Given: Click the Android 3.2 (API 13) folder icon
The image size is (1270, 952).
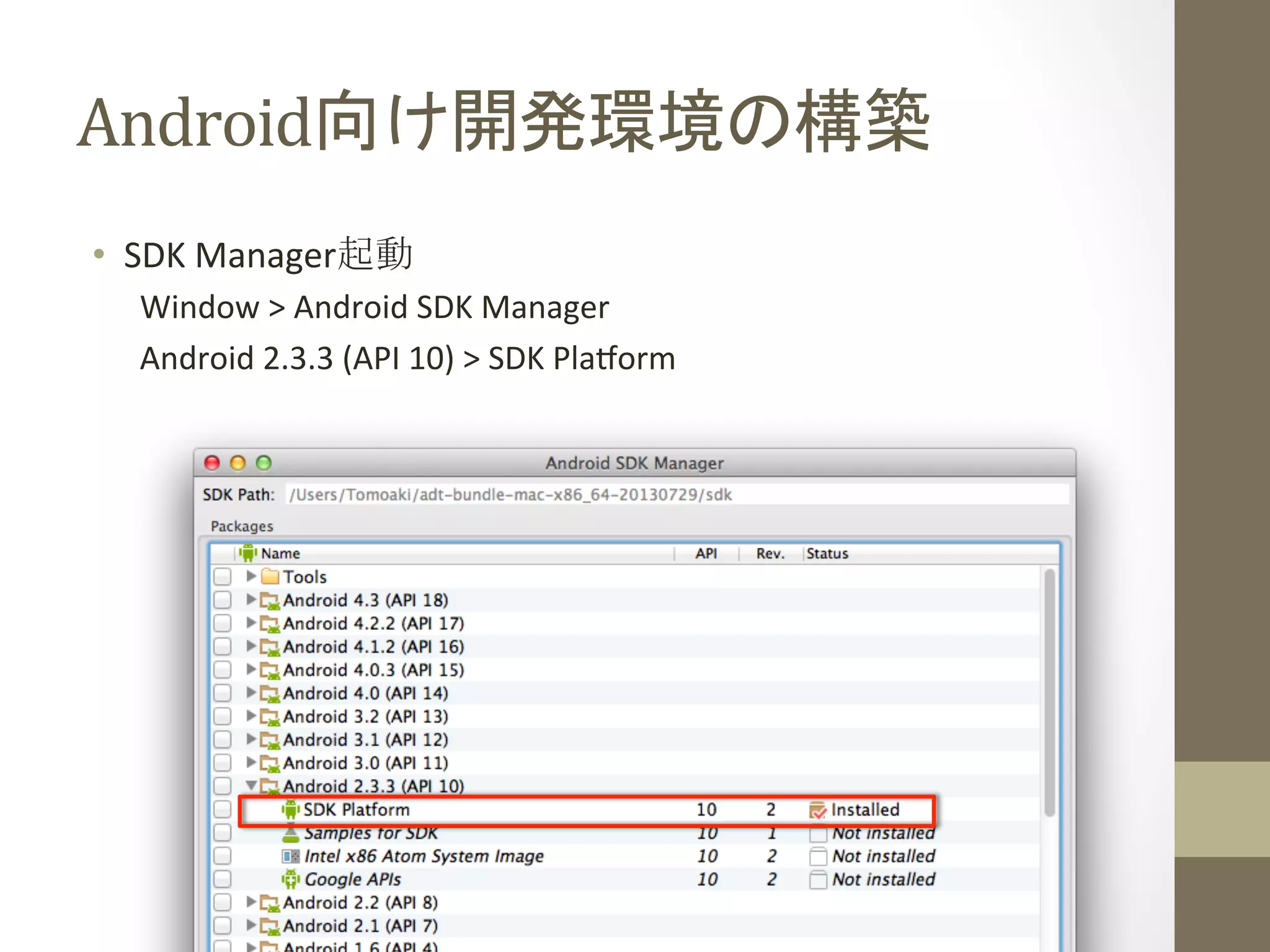Looking at the screenshot, I should point(270,716).
